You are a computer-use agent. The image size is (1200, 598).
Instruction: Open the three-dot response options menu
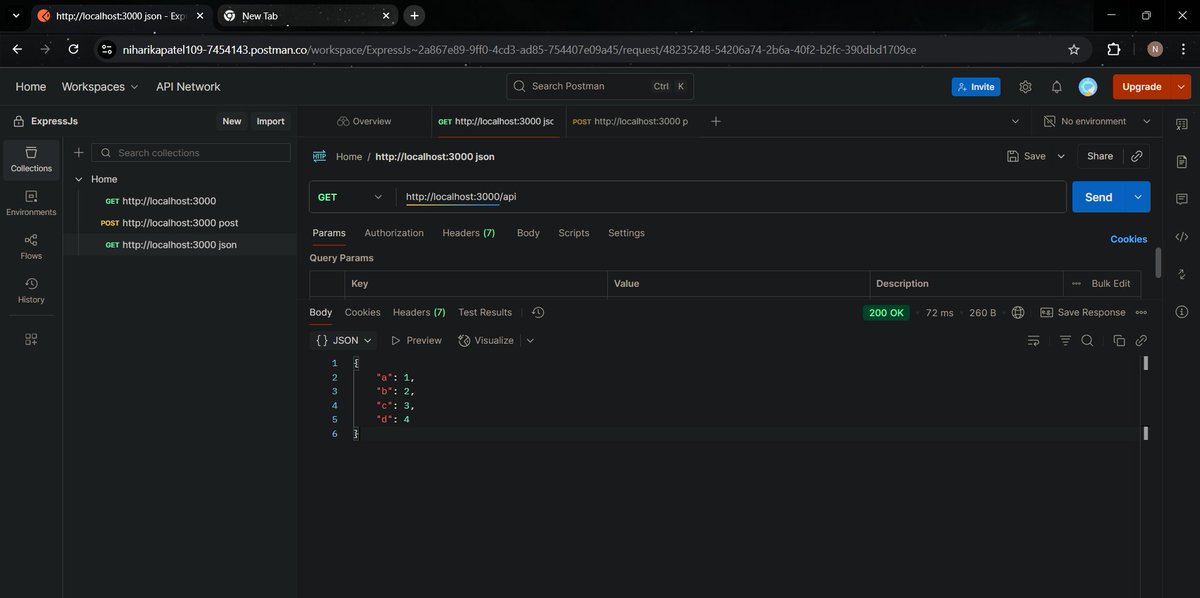(x=1141, y=313)
